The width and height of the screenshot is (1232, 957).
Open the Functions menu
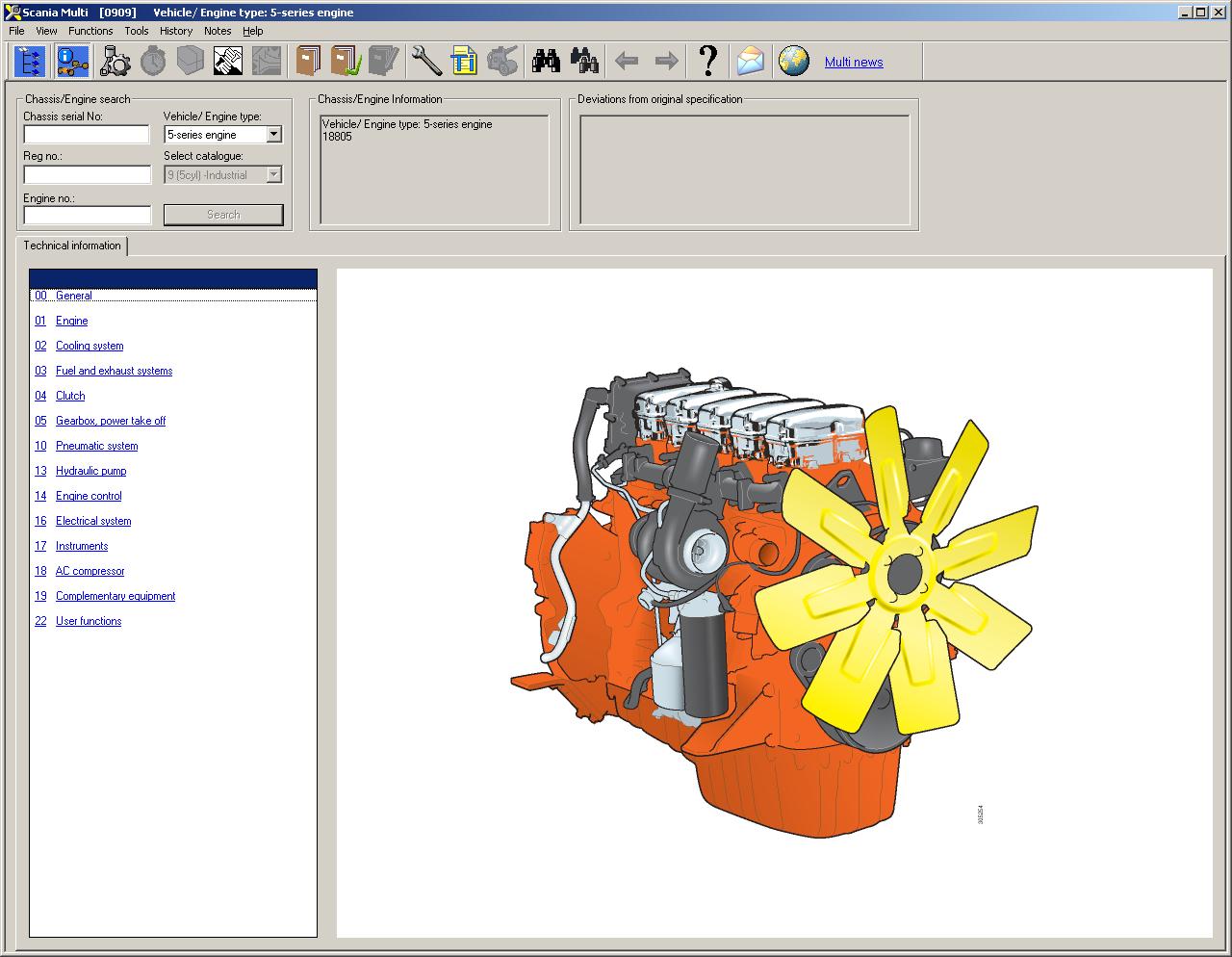coord(90,31)
